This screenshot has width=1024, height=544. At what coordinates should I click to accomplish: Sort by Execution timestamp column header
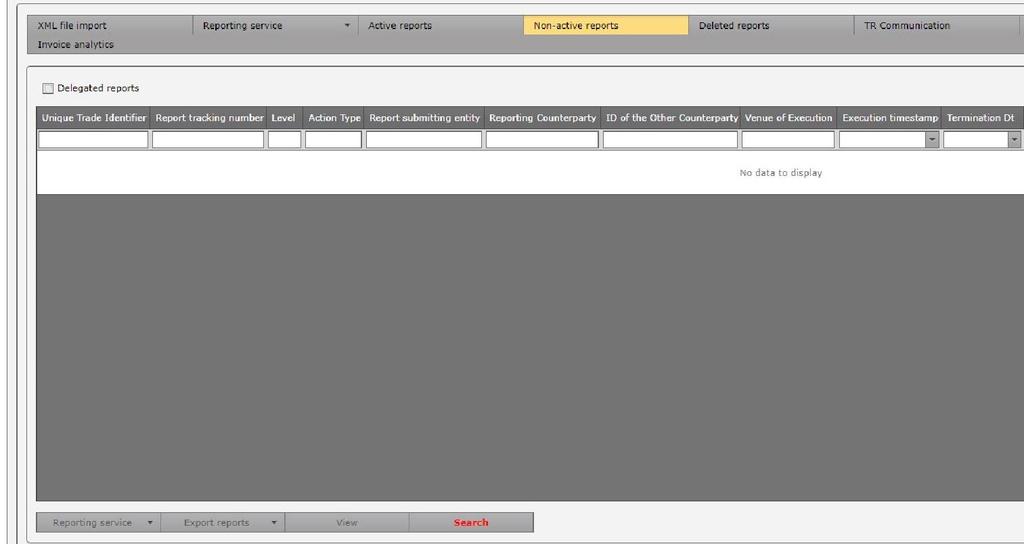[889, 118]
